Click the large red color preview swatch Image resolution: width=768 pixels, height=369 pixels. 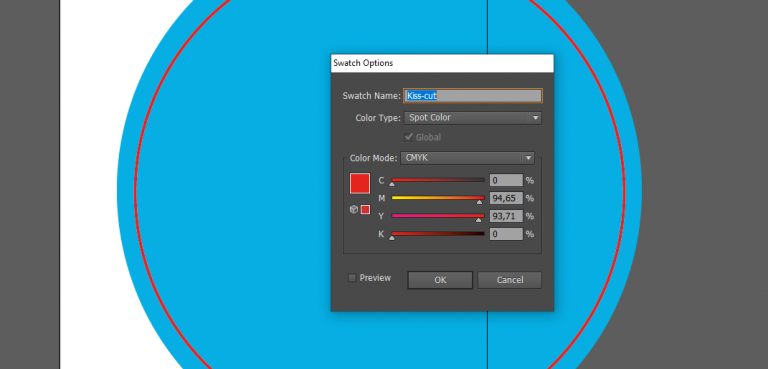(360, 183)
